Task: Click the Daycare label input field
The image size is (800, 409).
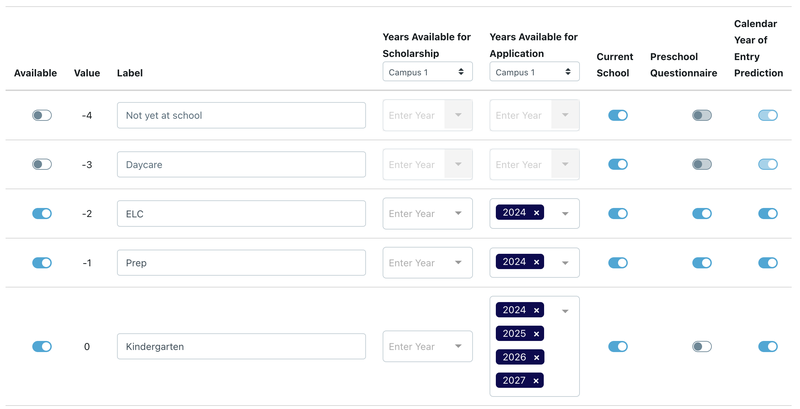Action: pyautogui.click(x=241, y=164)
